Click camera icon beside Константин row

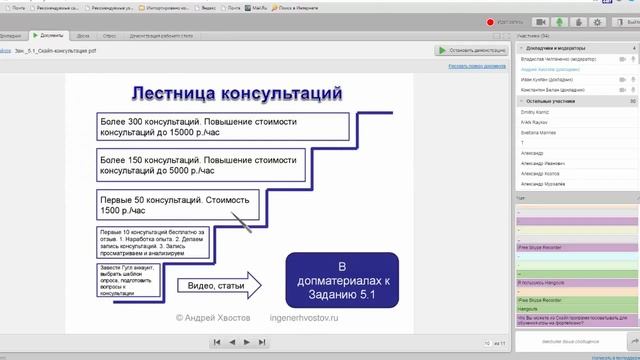(x=622, y=90)
